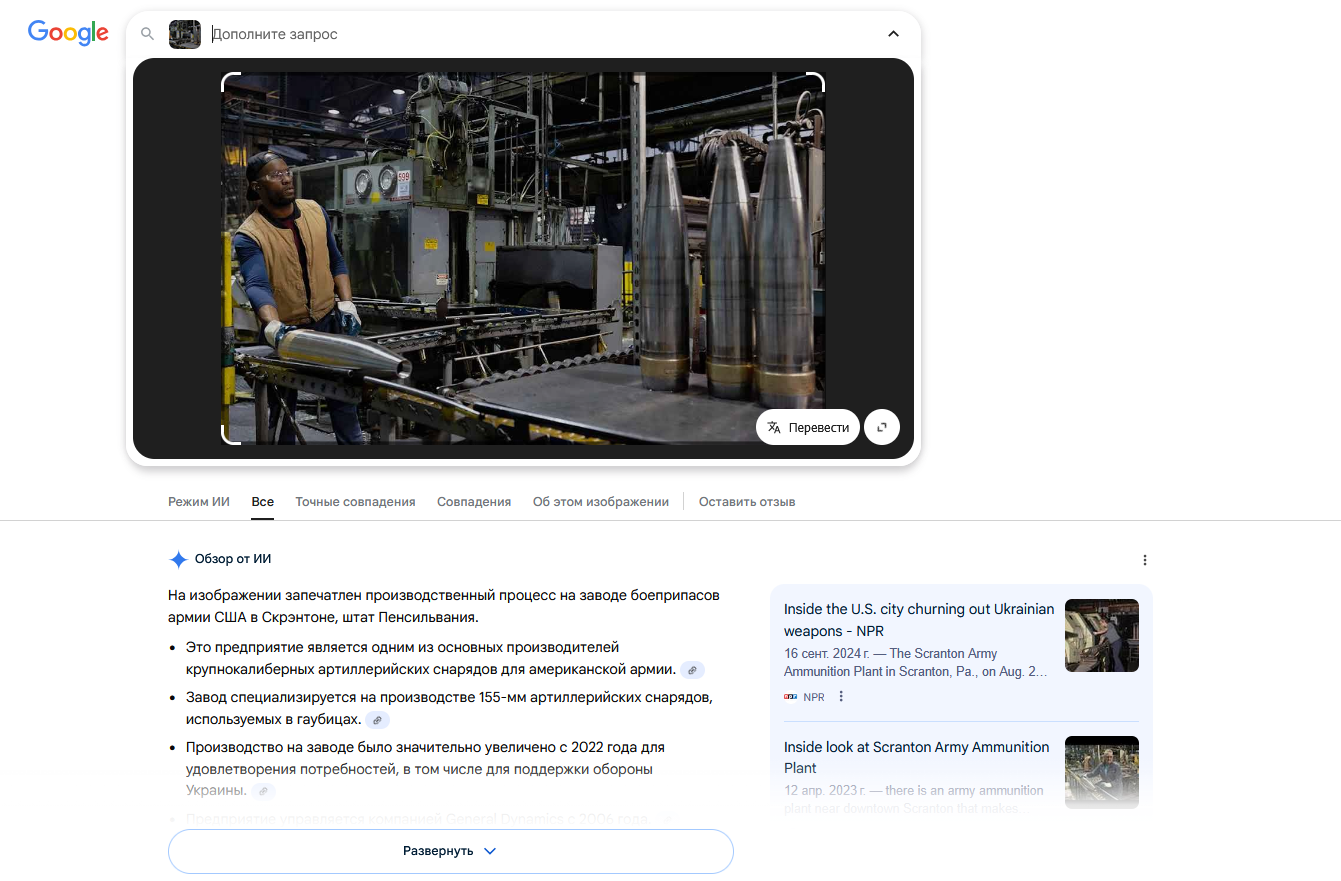Click the magnifier icon in the search bar
1341x881 pixels.
(x=148, y=34)
